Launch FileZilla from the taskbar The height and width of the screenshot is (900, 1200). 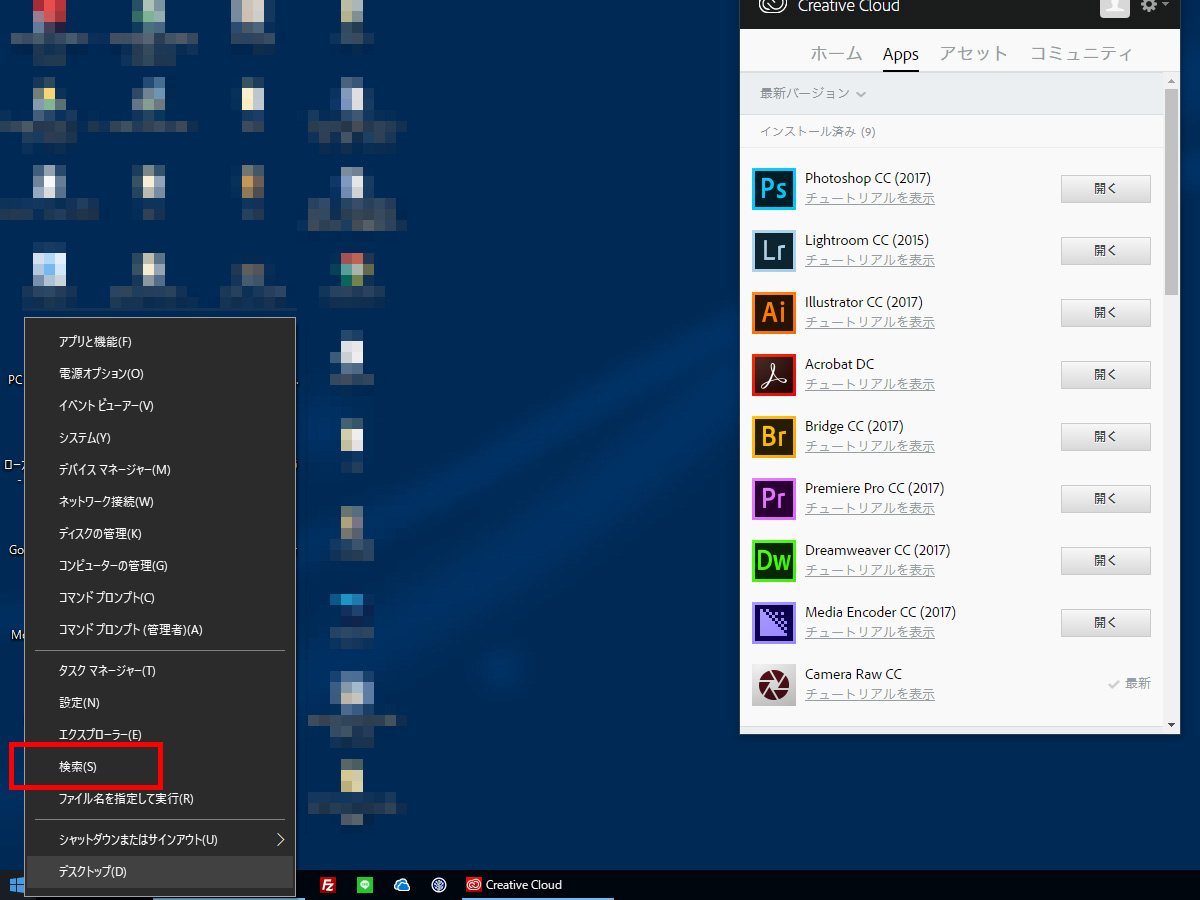pyautogui.click(x=327, y=885)
